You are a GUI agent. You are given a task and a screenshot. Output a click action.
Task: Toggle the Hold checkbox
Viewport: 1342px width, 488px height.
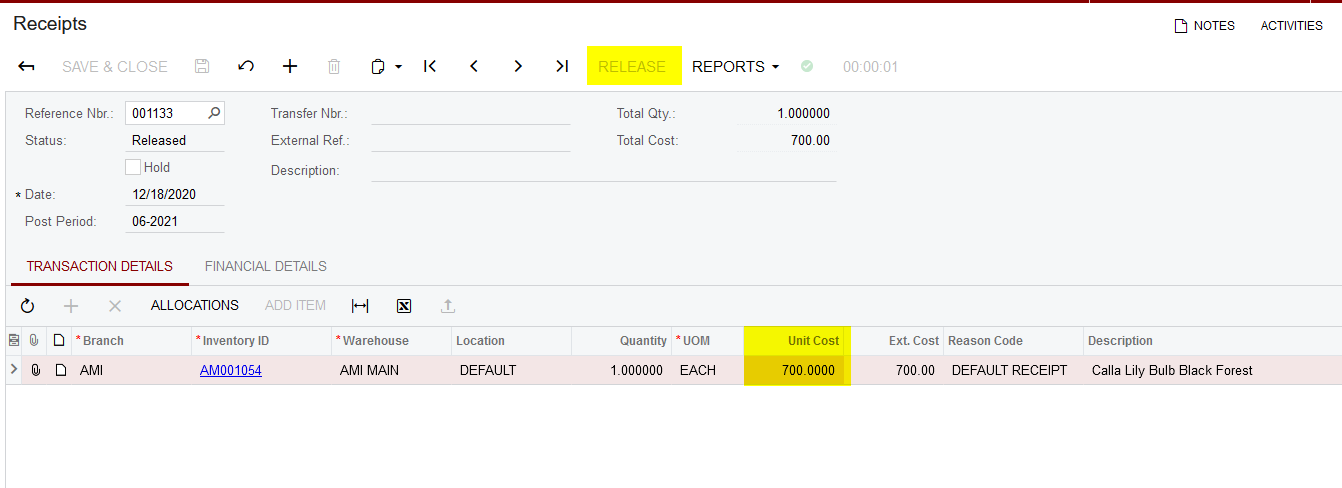click(x=133, y=168)
